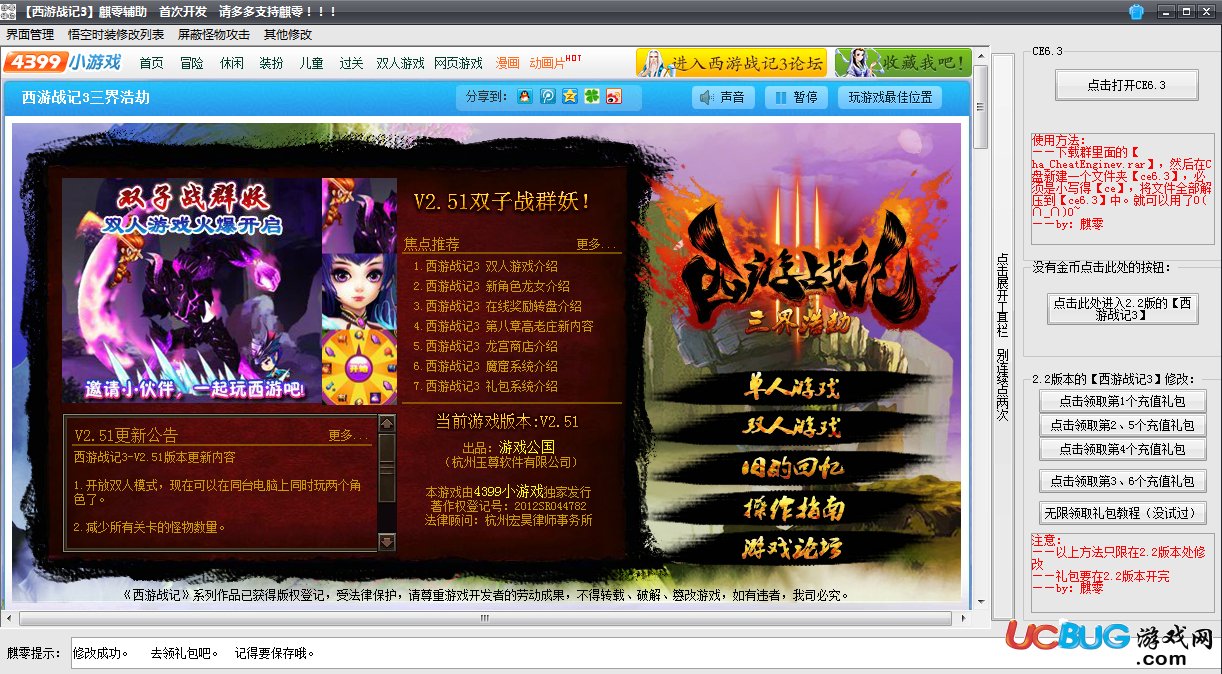Open the 过关 game category

click(351, 63)
